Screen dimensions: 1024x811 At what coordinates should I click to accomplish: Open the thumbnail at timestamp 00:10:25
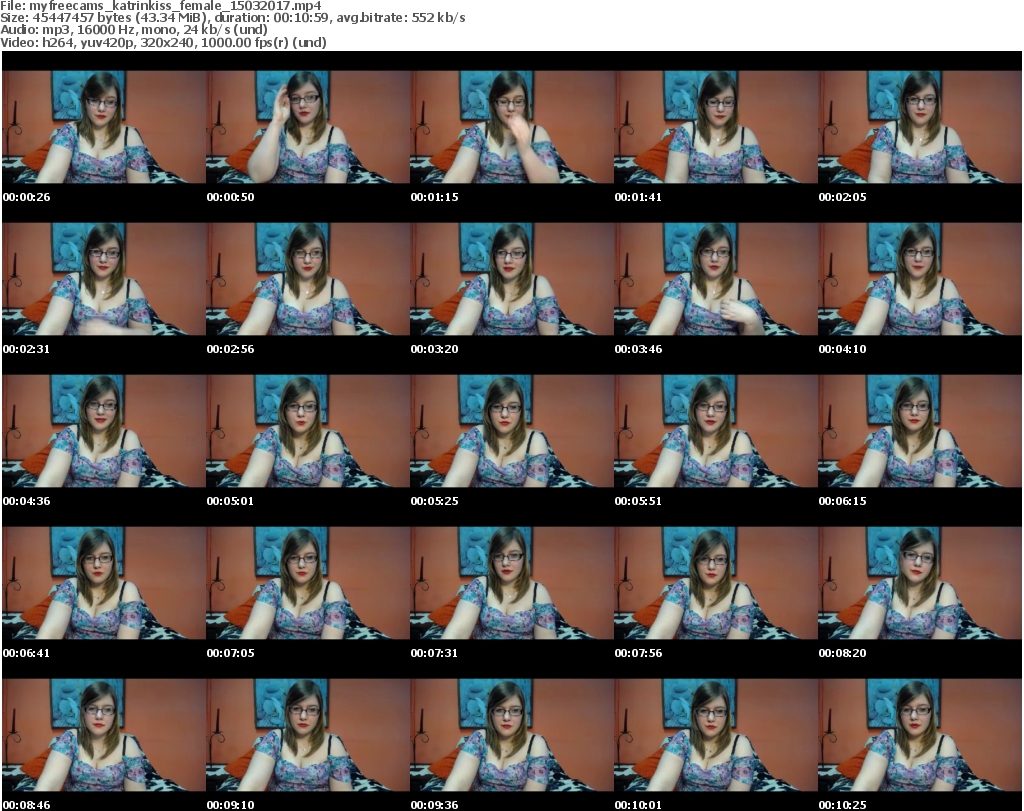(920, 735)
